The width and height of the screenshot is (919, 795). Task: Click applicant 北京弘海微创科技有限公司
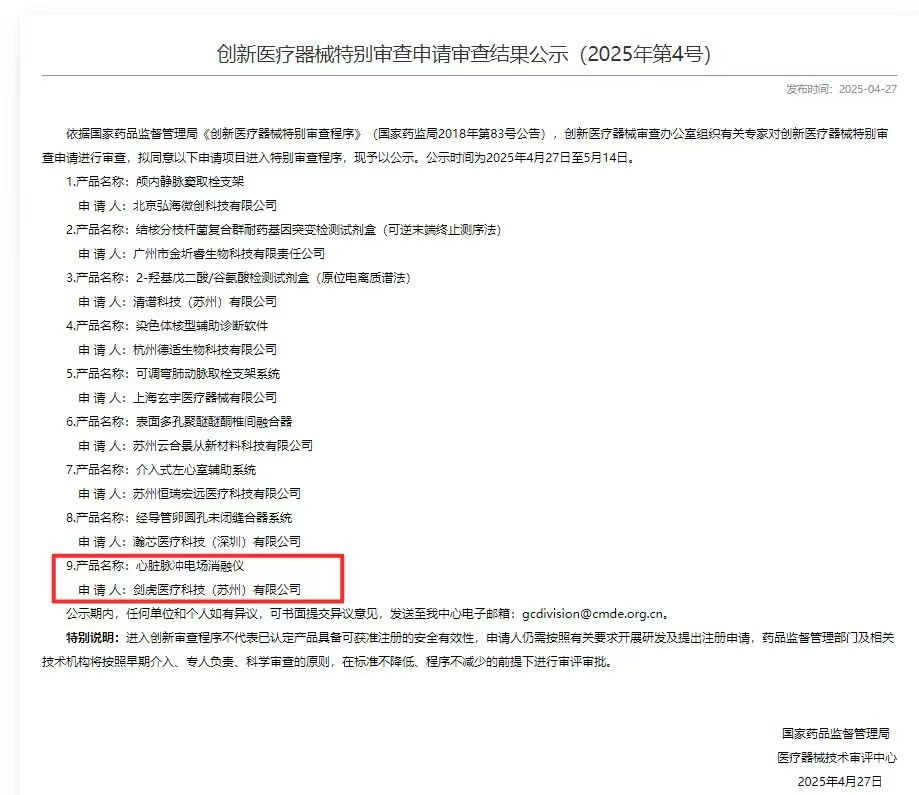(205, 206)
